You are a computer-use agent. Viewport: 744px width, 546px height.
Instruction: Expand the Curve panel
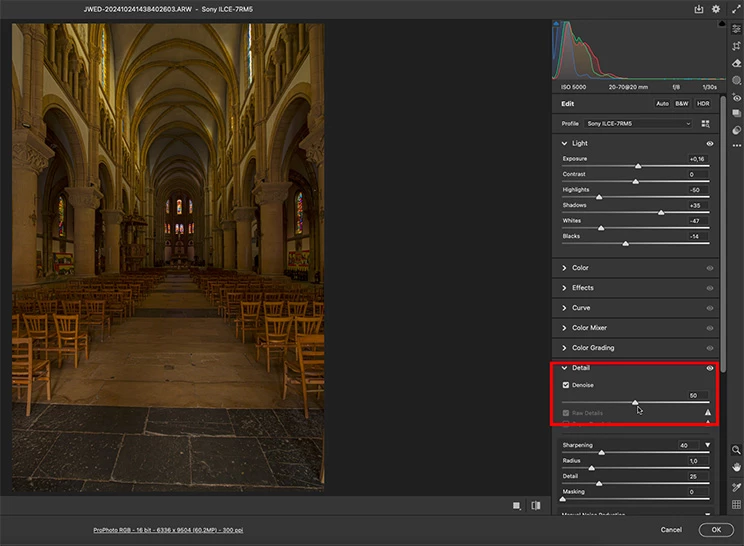[x=564, y=308]
